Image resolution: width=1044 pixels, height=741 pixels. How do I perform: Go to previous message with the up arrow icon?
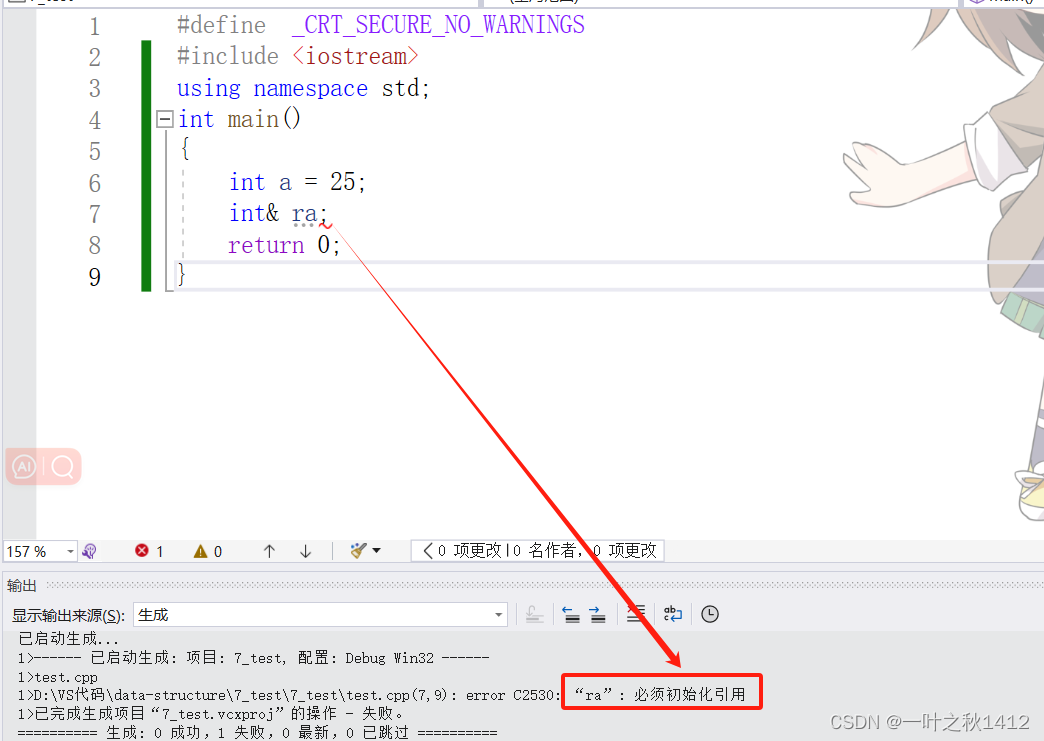[268, 550]
